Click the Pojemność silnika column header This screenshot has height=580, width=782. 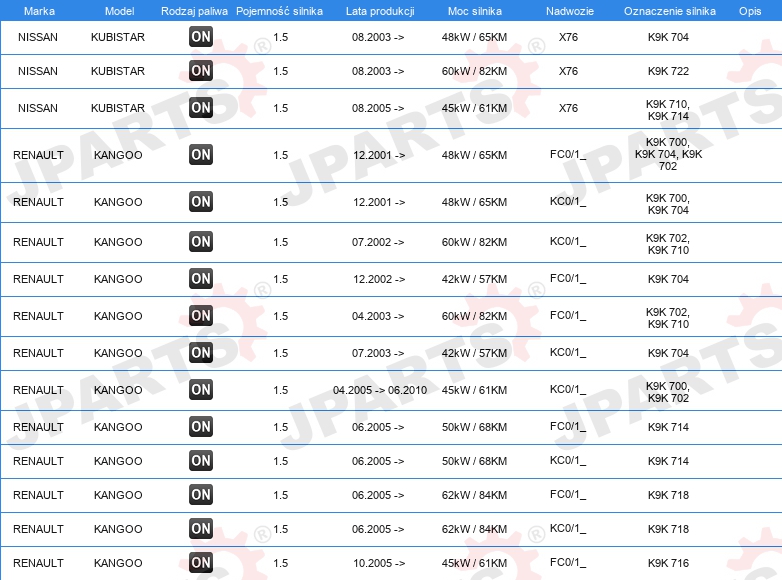[279, 11]
